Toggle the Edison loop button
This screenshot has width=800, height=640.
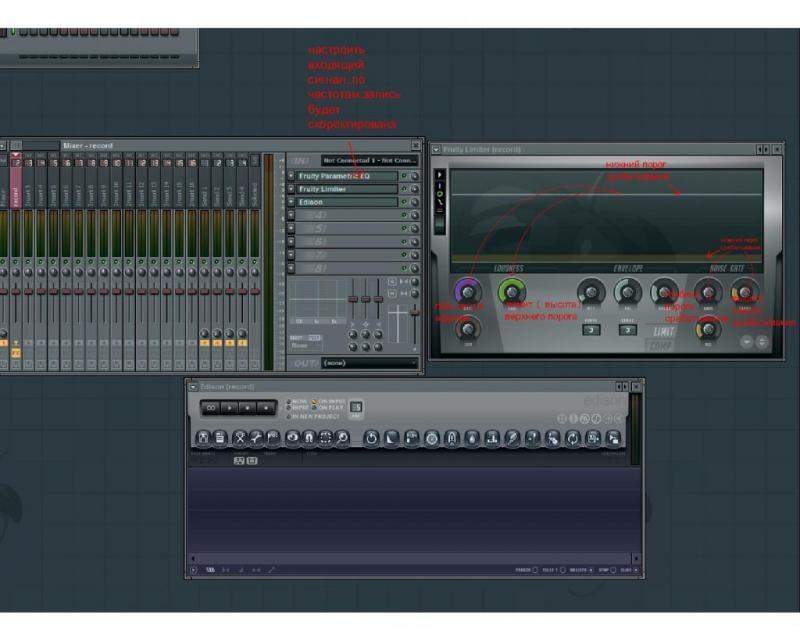(212, 408)
